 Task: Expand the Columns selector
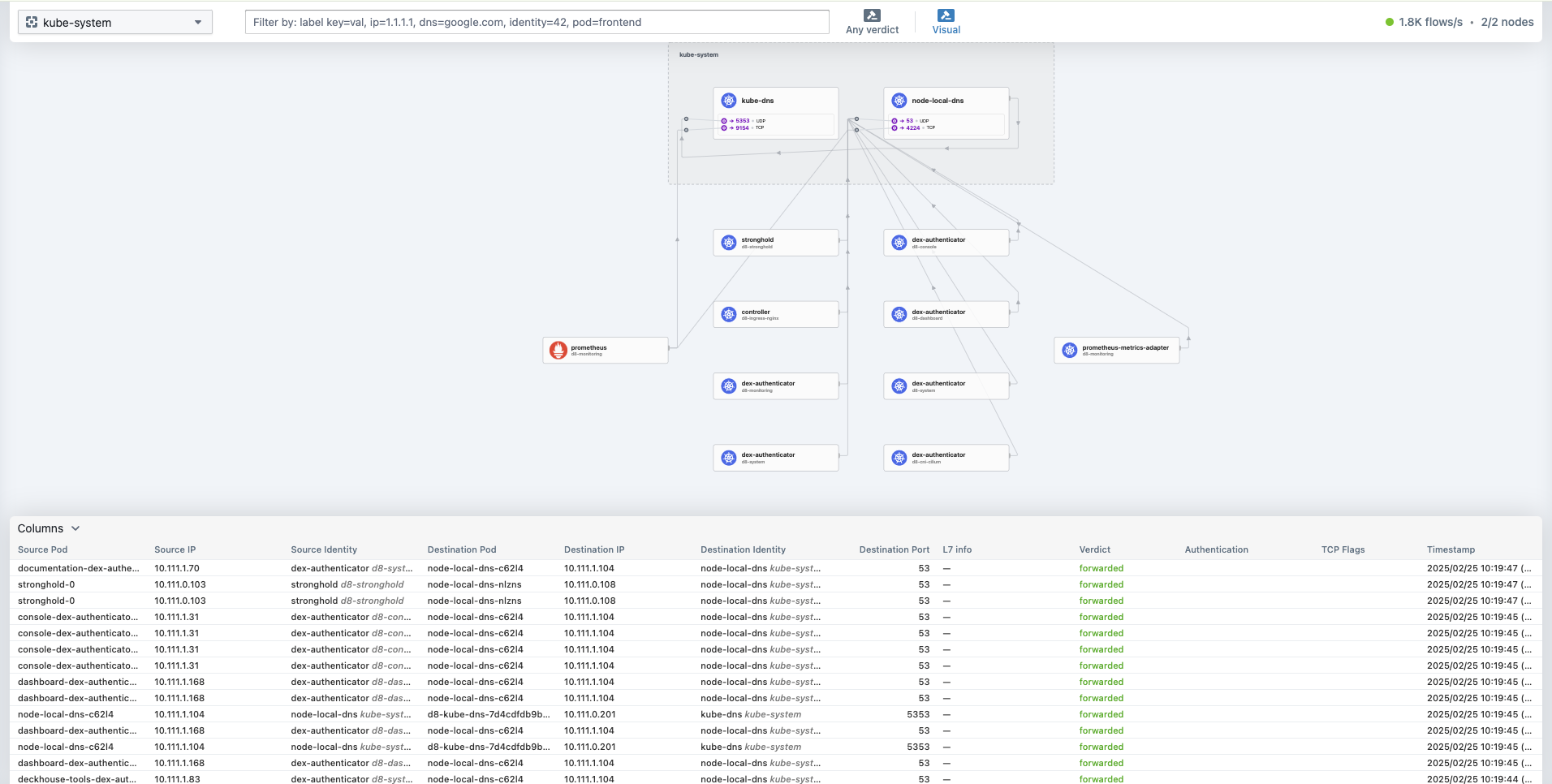coord(49,528)
